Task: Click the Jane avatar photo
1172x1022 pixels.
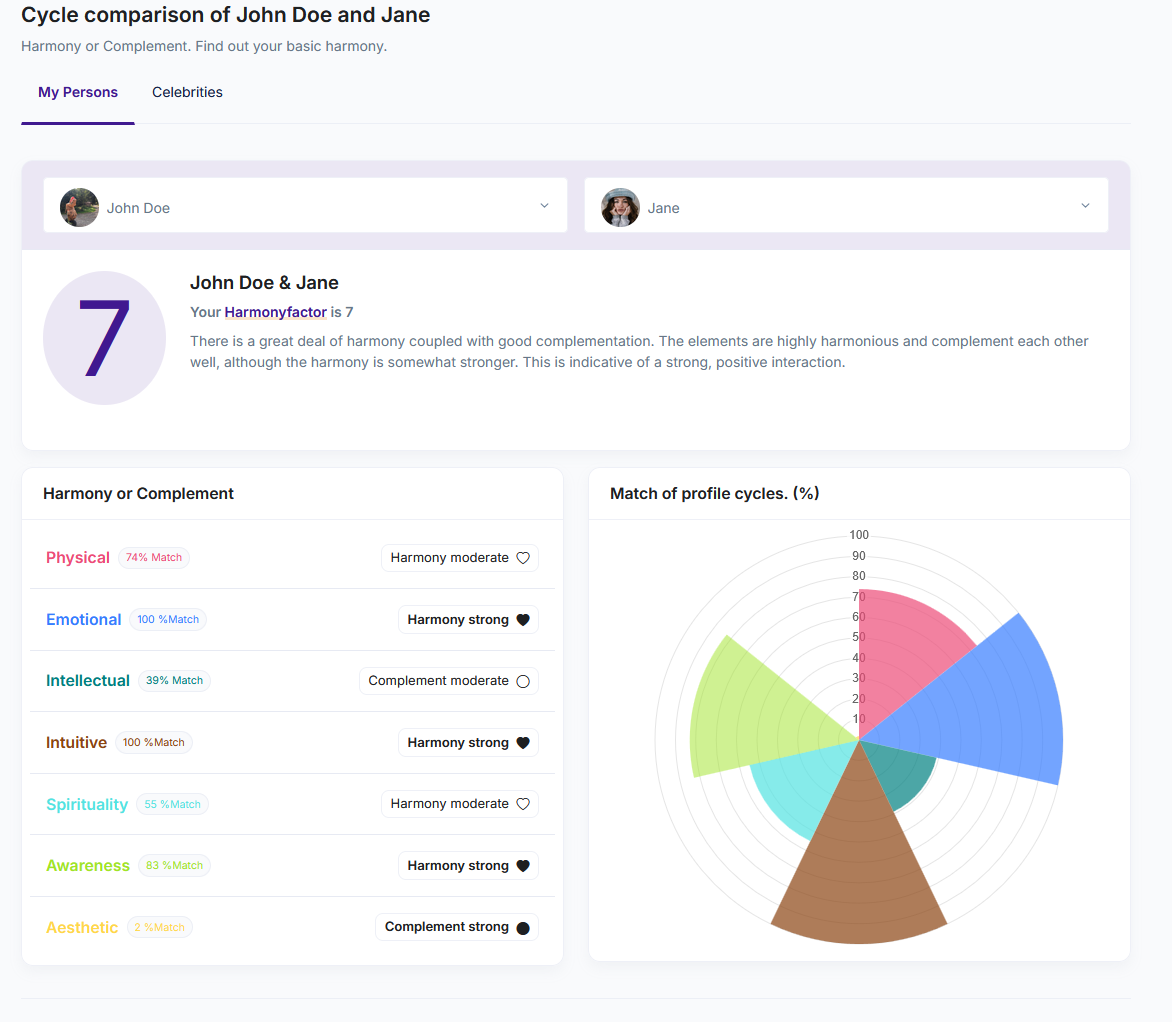Action: (x=620, y=207)
